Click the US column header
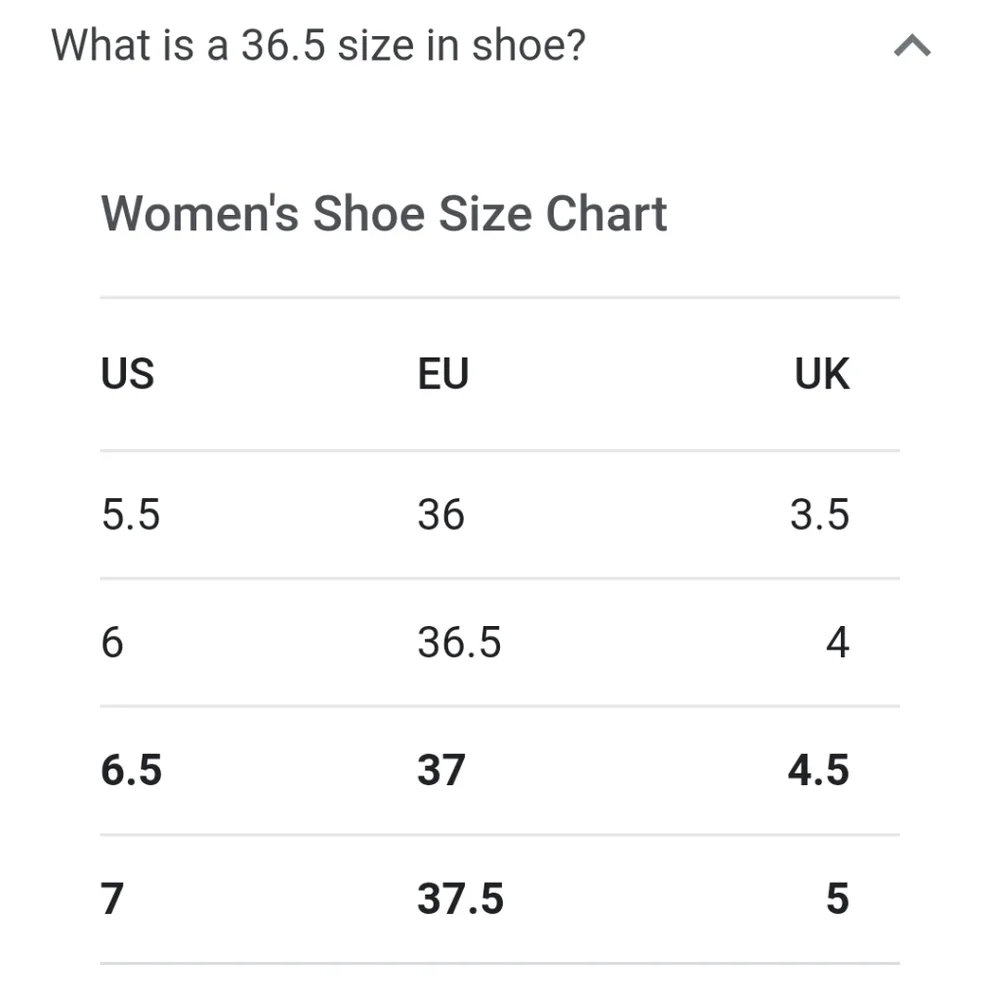The image size is (1000, 1000). [x=128, y=373]
